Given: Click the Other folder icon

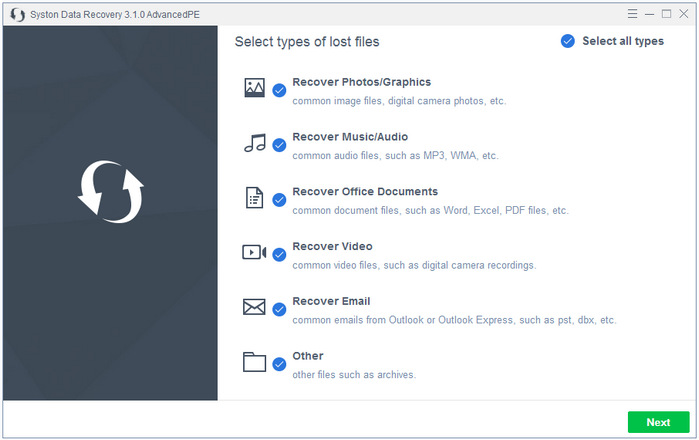Looking at the screenshot, I should point(254,362).
